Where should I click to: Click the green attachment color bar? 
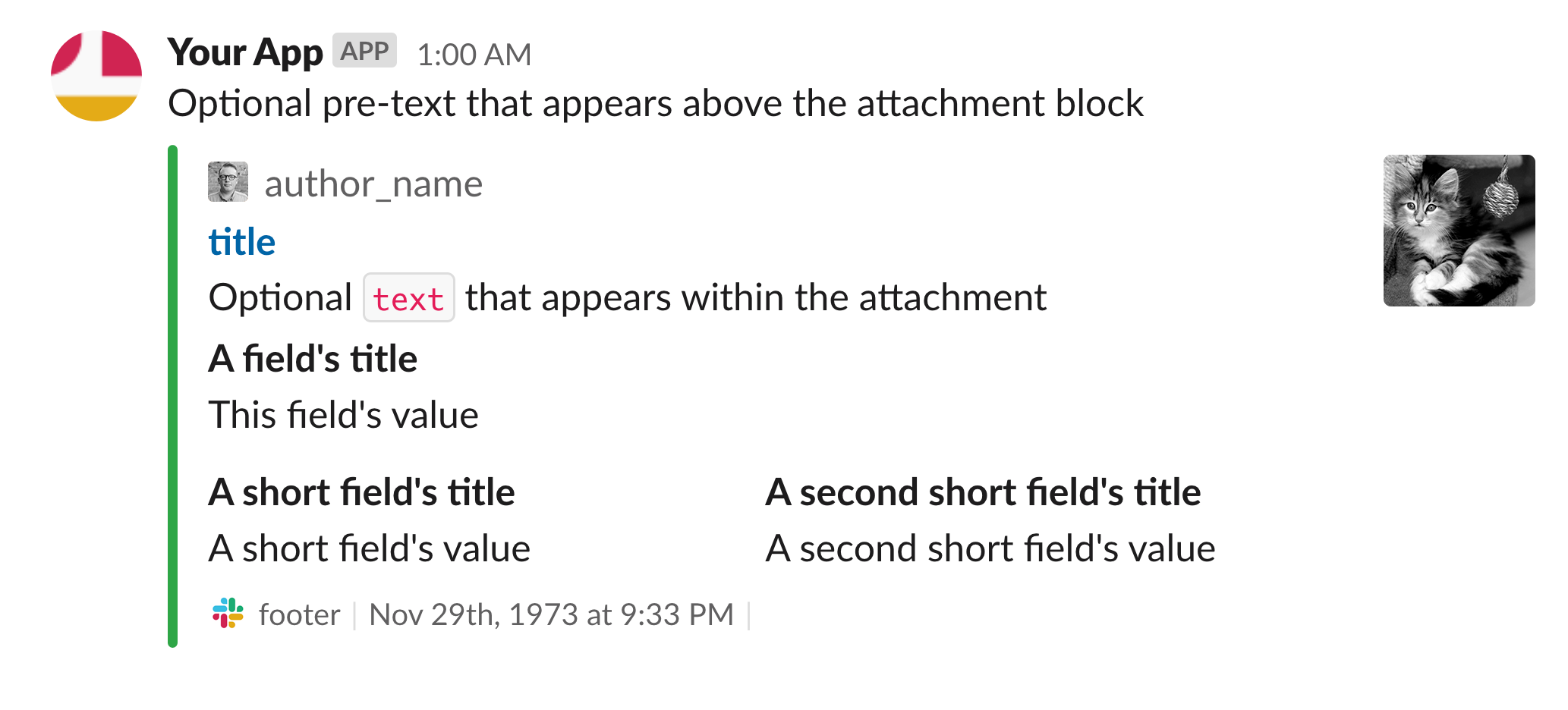point(172,394)
